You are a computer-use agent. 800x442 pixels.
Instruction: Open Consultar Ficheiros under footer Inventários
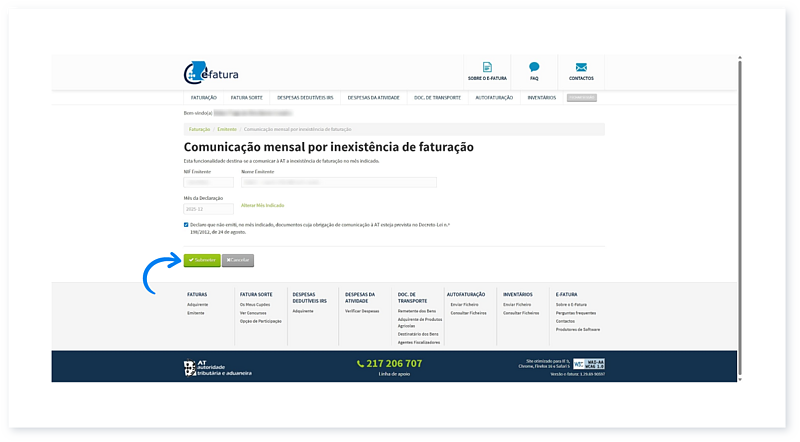(x=521, y=313)
